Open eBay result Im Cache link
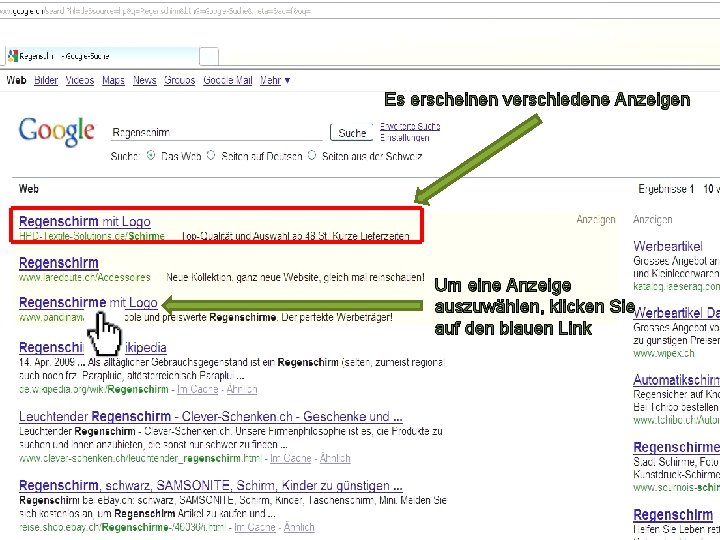This screenshot has height=540, width=720. pos(255,527)
